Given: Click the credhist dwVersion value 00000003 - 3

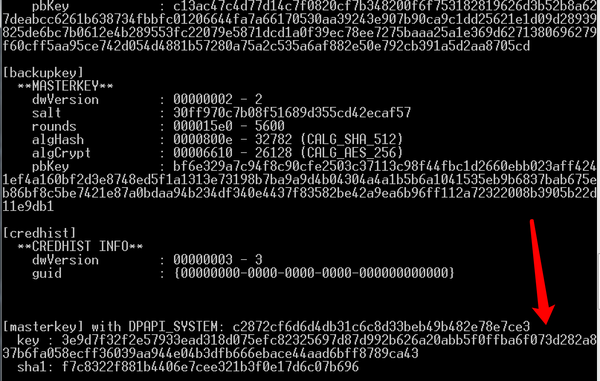Looking at the screenshot, I should [x=218, y=260].
